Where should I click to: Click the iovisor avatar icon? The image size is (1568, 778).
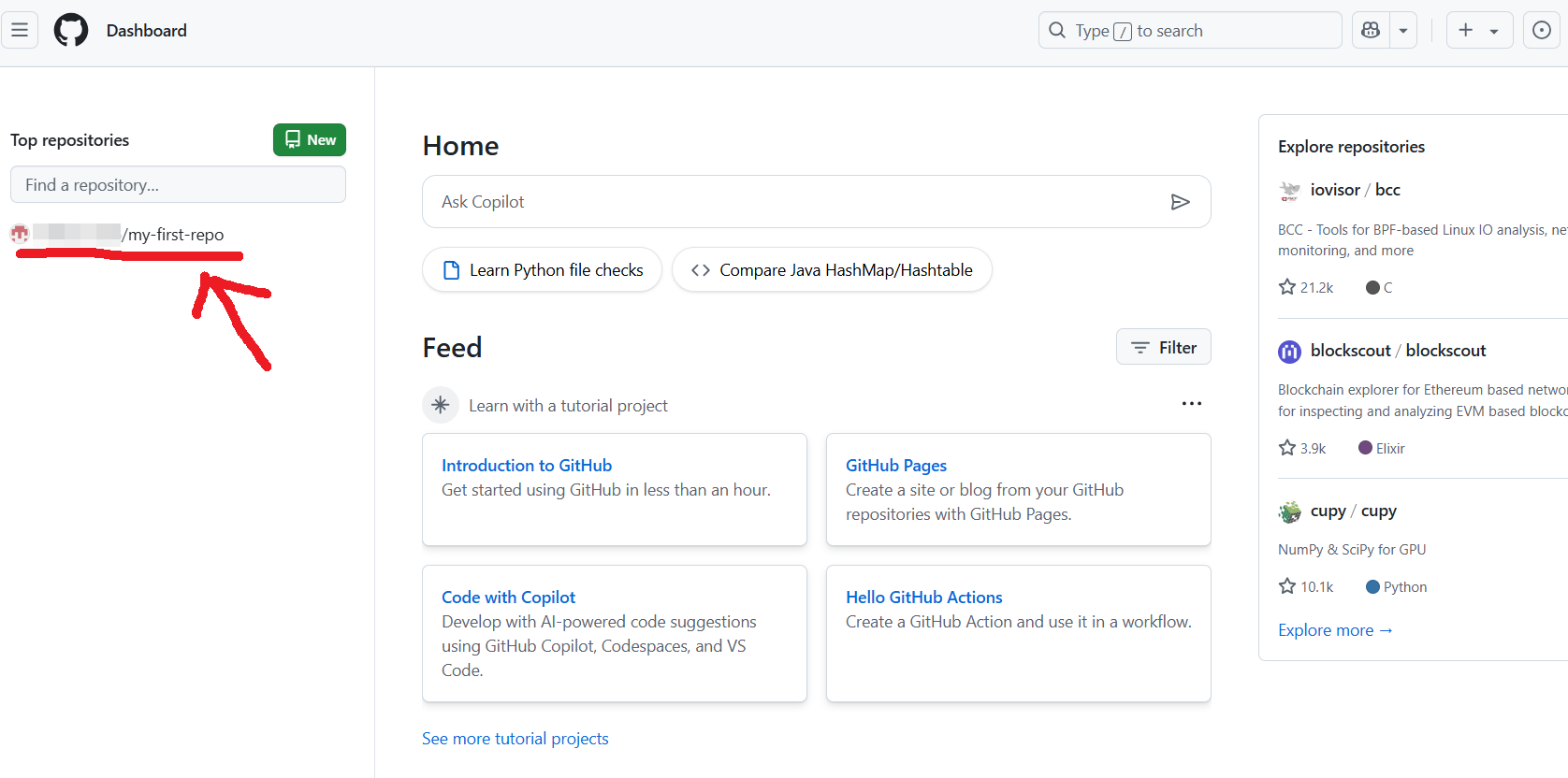tap(1290, 191)
